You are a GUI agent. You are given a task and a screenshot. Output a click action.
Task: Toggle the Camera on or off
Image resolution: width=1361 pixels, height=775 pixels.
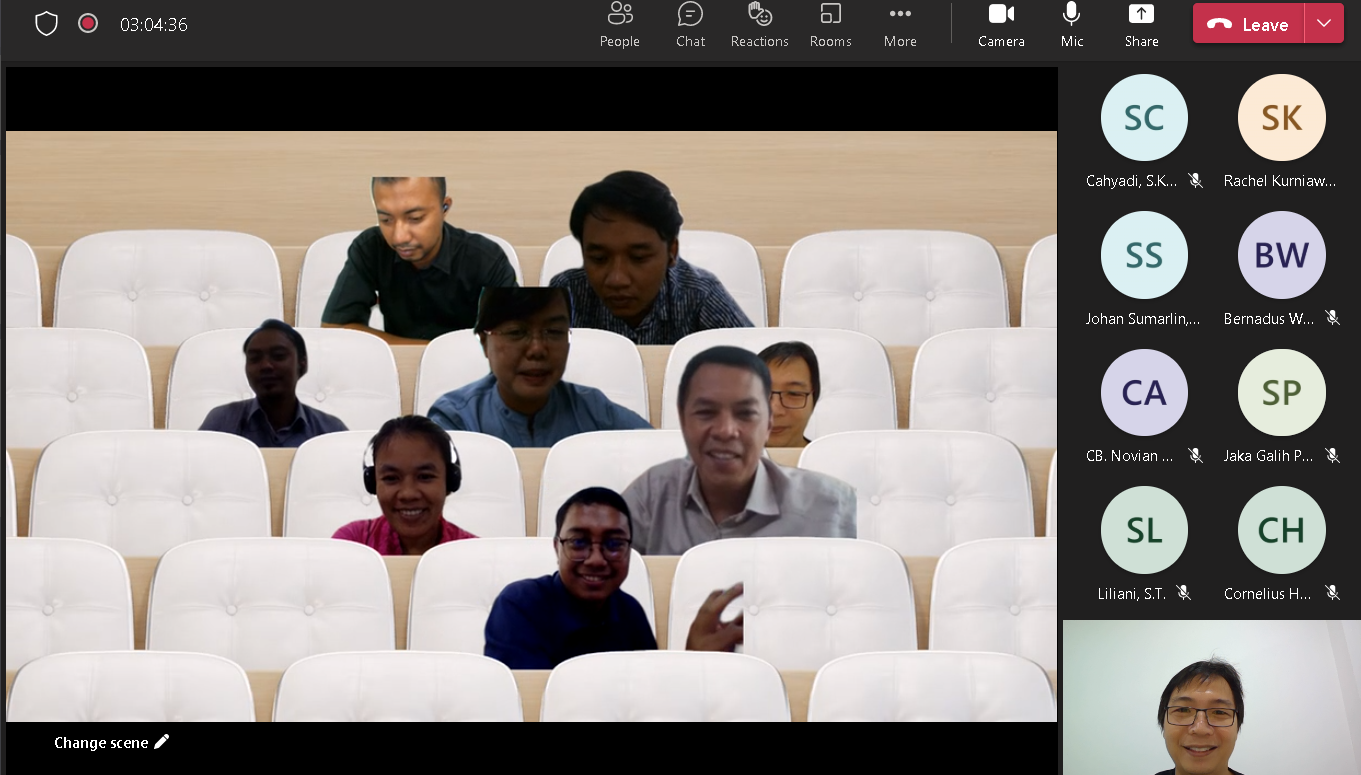(x=1001, y=24)
